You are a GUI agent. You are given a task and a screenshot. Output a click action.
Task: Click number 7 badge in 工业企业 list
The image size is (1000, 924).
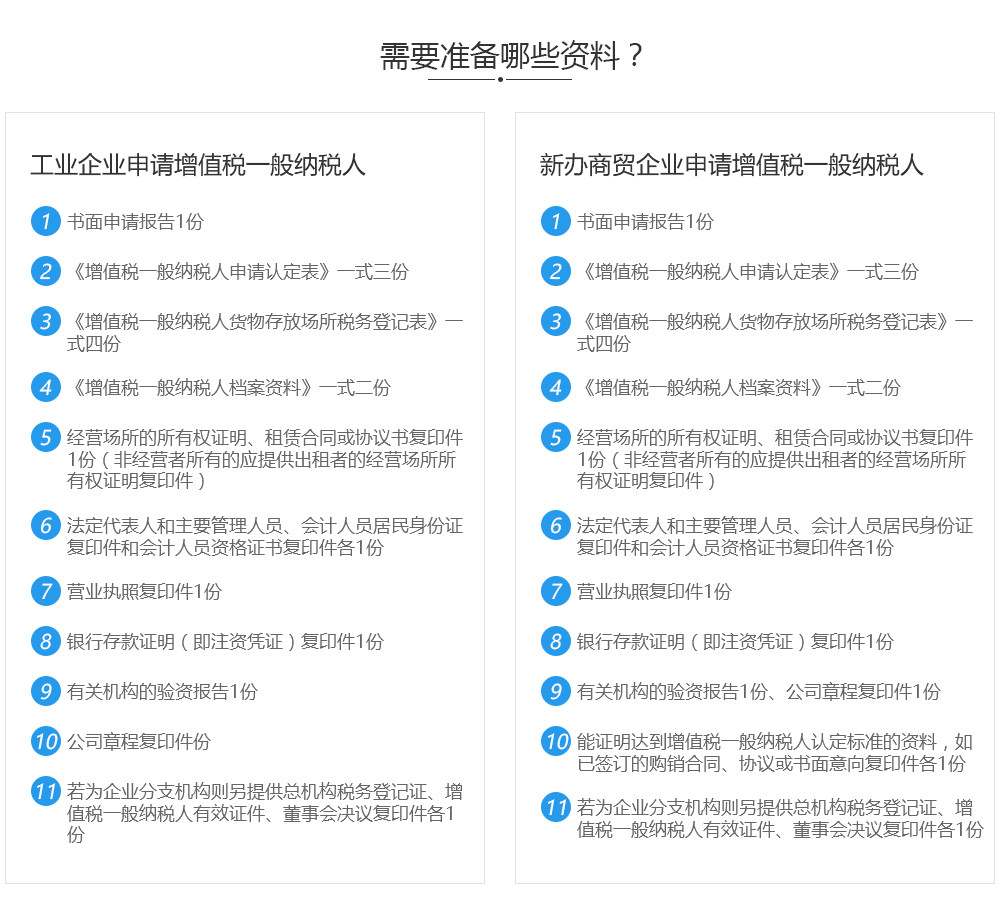coord(46,591)
